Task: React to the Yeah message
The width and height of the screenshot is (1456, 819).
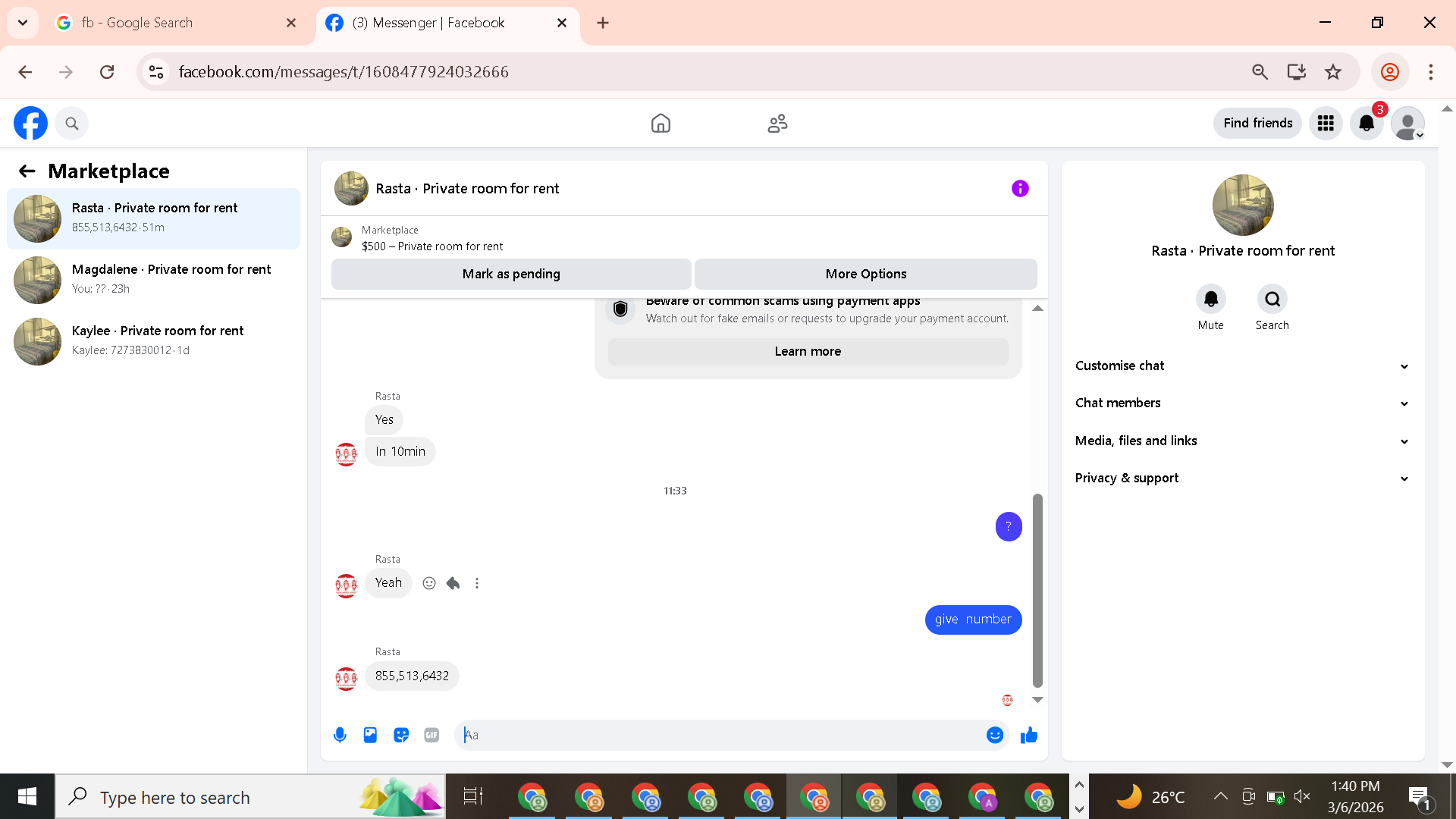Action: point(429,583)
